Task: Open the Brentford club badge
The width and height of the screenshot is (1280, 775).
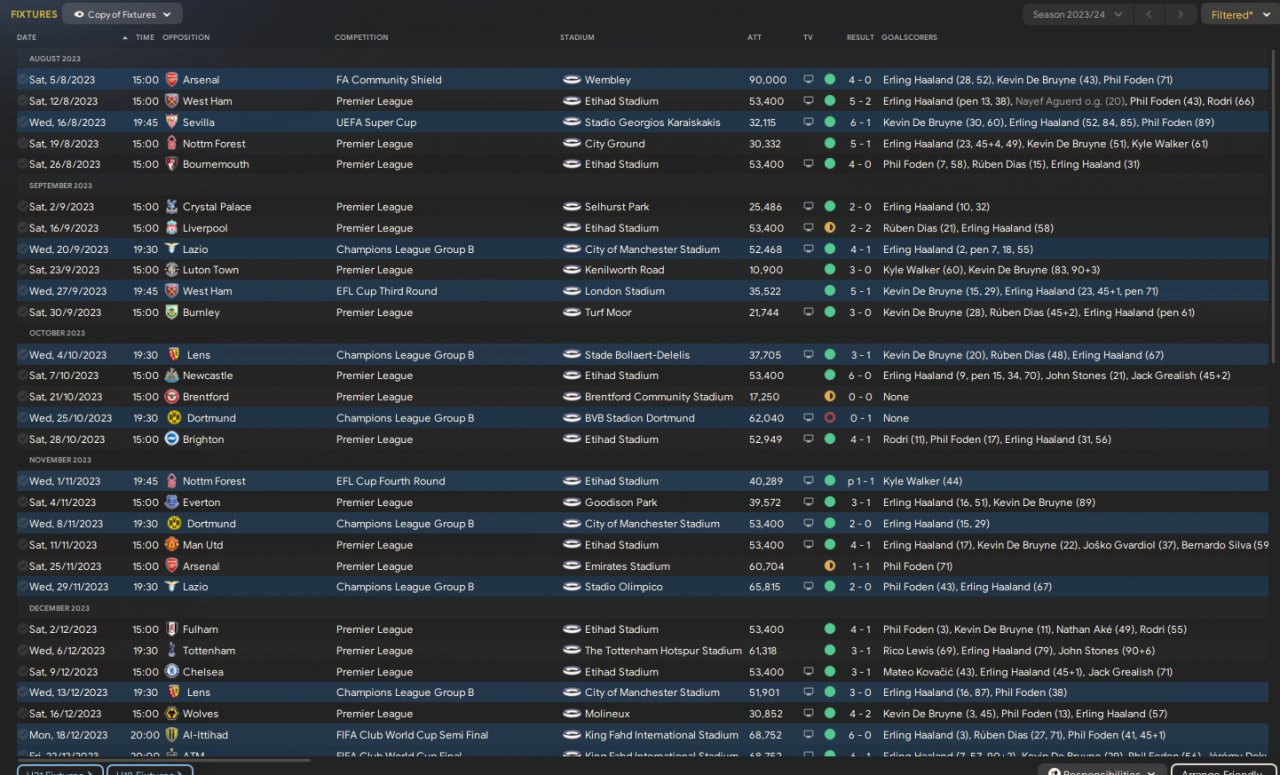Action: [171, 397]
